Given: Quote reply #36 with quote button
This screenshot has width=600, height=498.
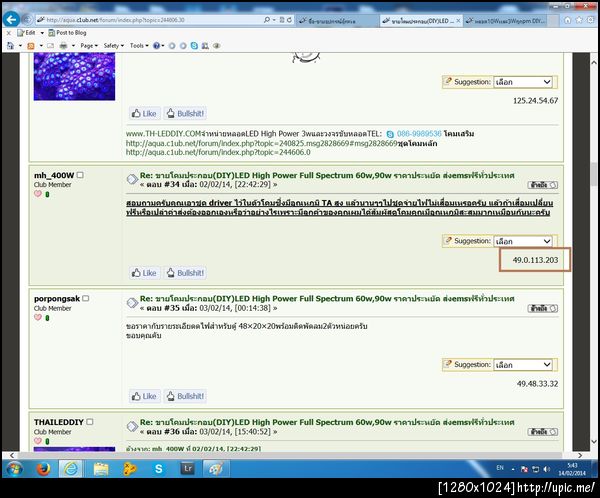Looking at the screenshot, I should click(543, 432).
